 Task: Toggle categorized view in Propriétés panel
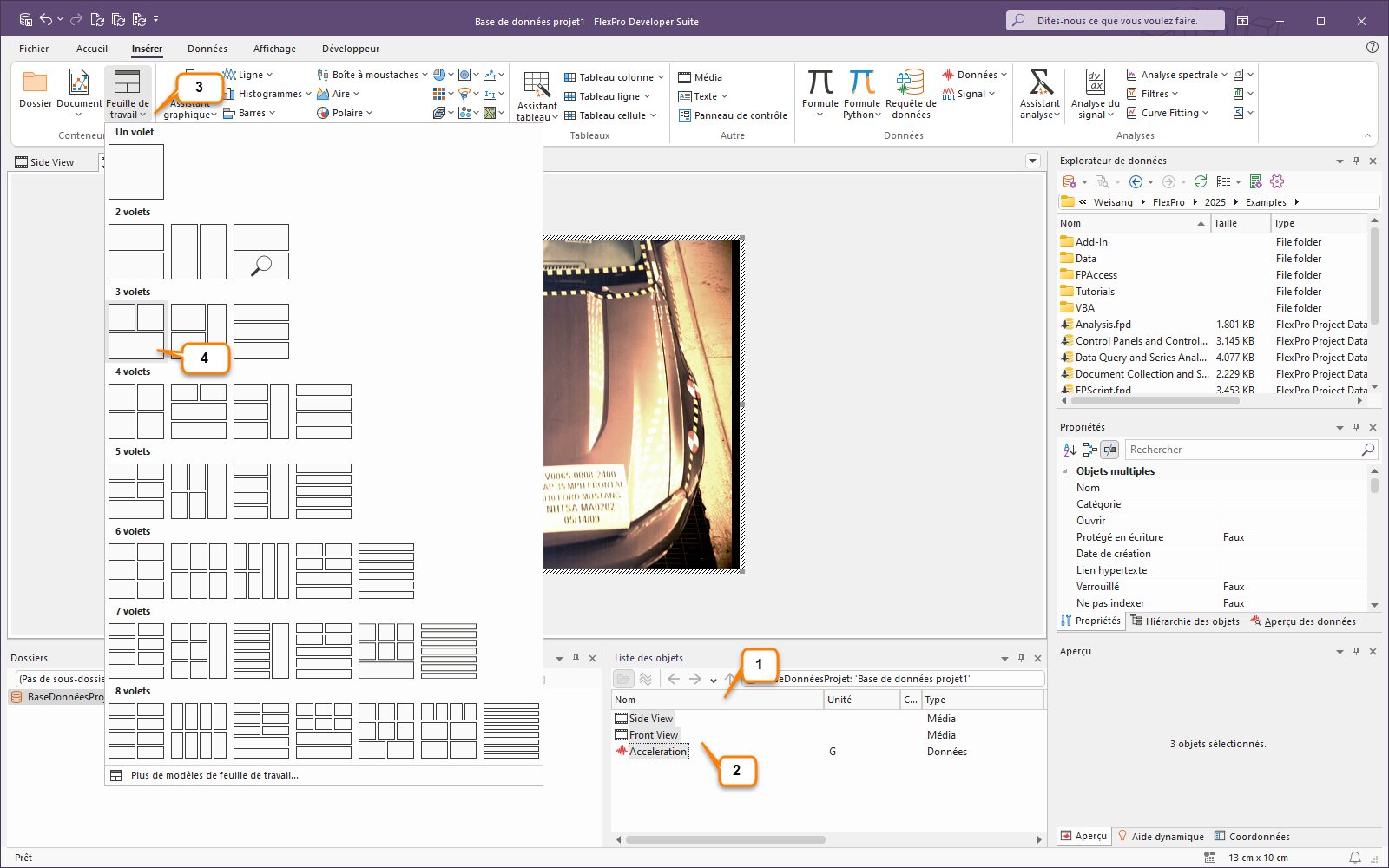click(x=1089, y=450)
